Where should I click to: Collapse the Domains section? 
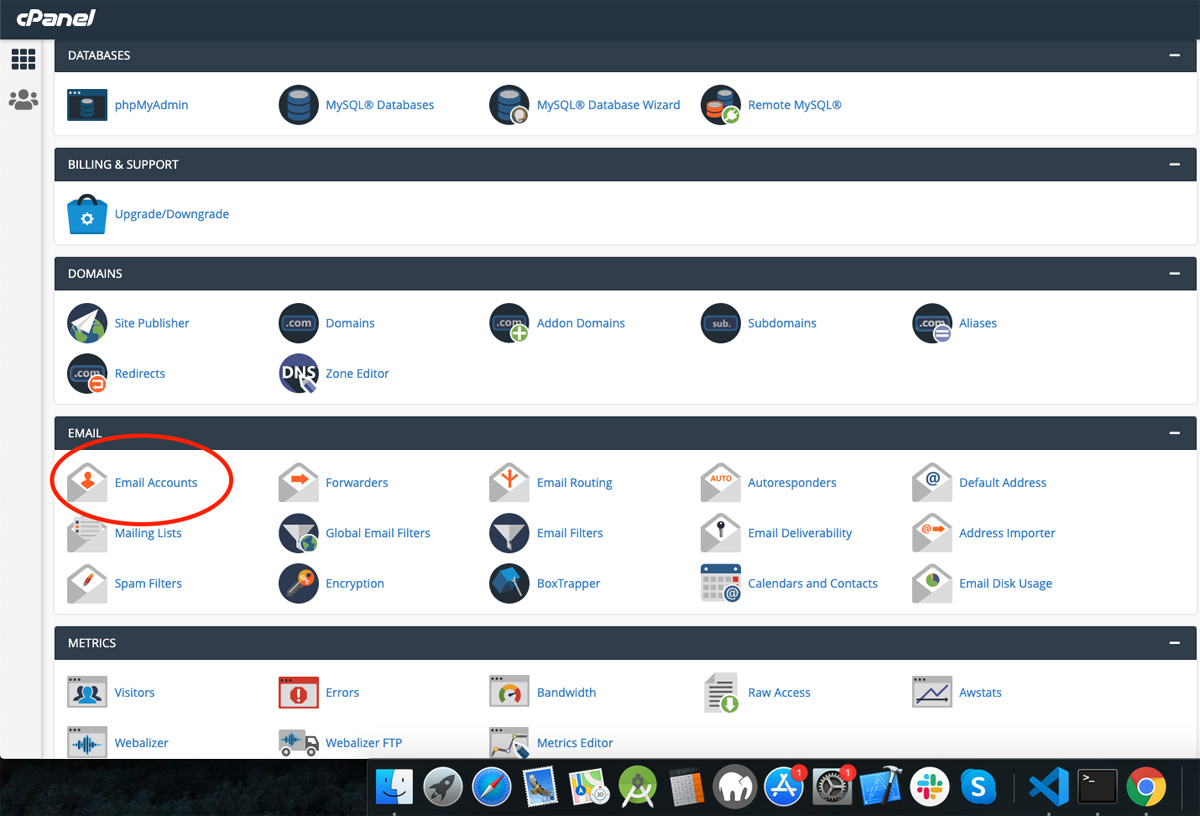1174,274
